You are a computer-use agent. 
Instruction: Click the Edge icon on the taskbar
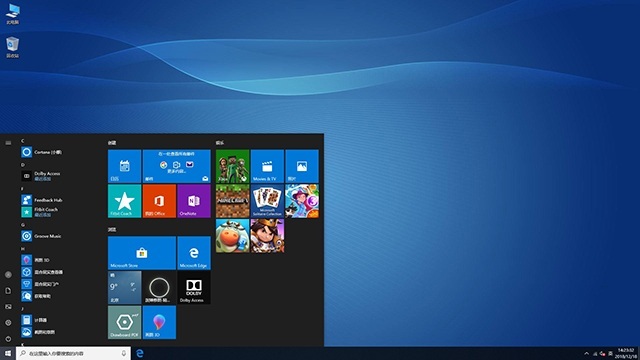pos(140,353)
